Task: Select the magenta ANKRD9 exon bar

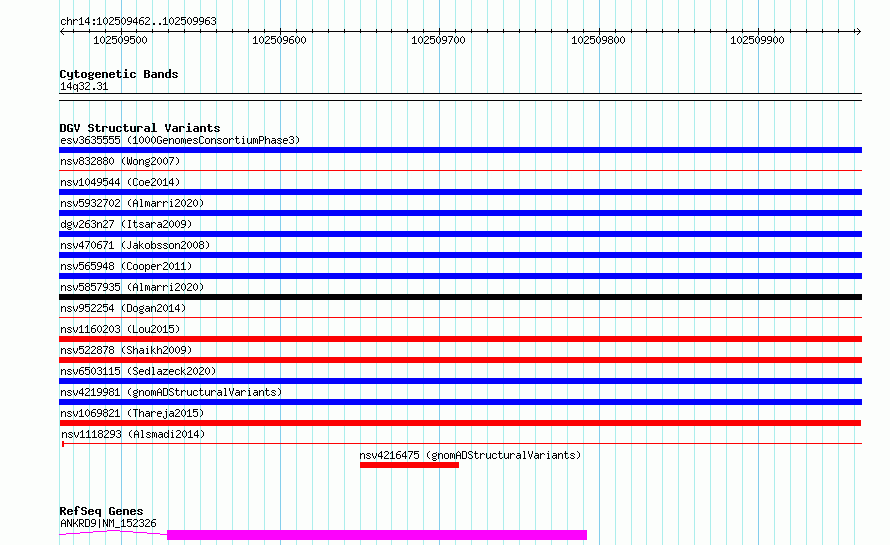Action: (377, 535)
